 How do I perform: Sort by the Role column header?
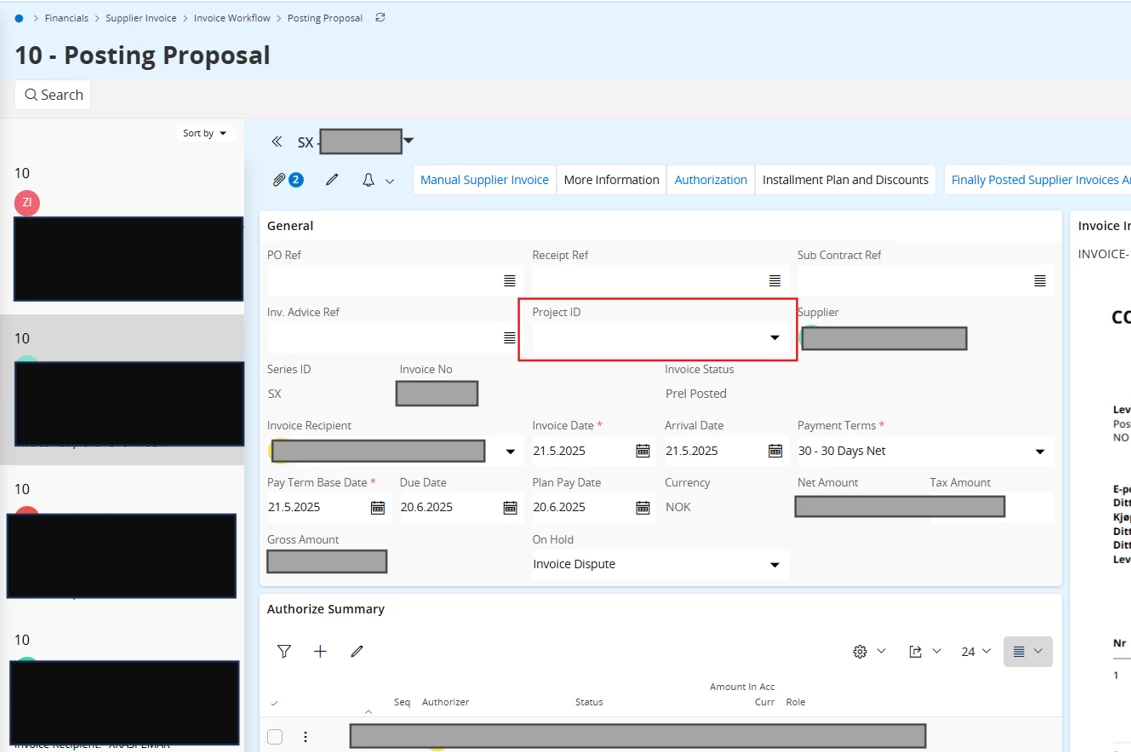[x=796, y=702]
